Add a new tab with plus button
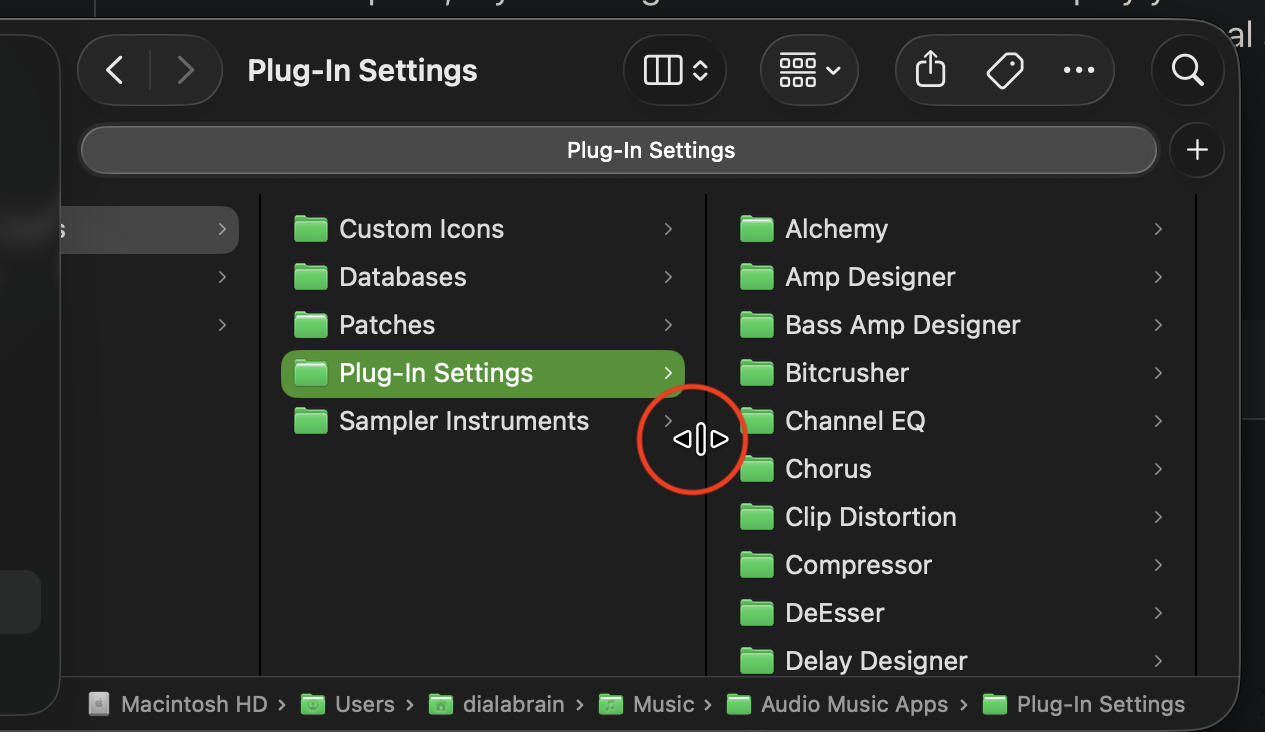 (1197, 150)
